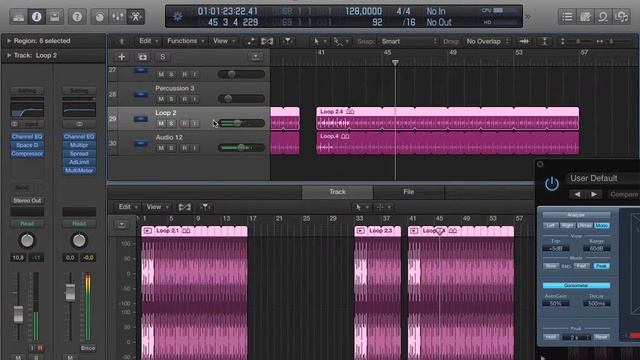Open the command-click tool menu in tracks area
Screen dimensions: 640x360
[340, 41]
